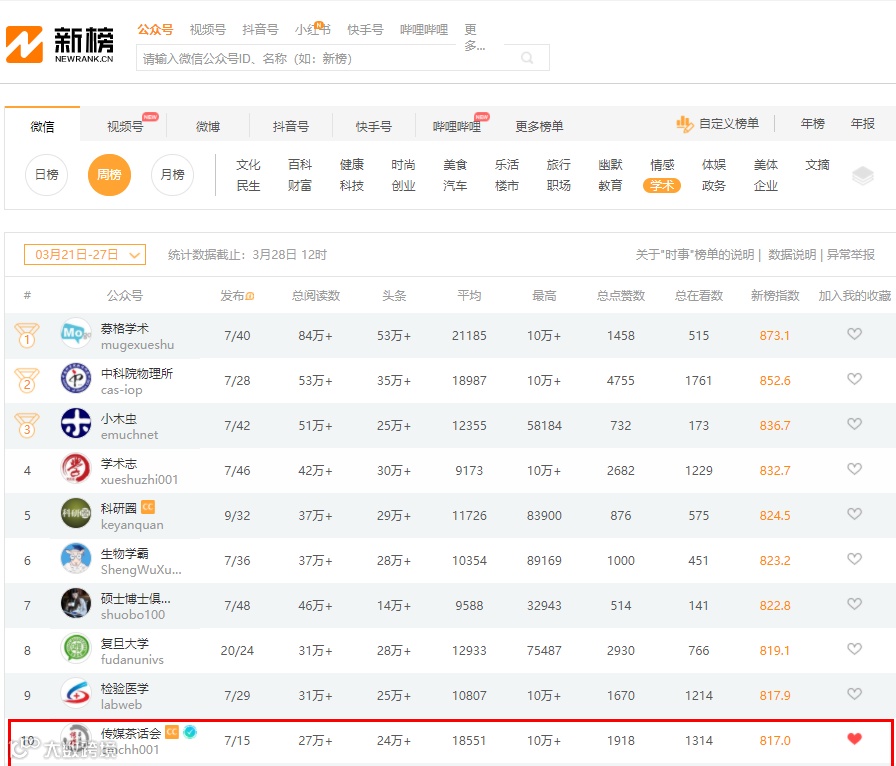Switch to 视频号 ranking tab
Image resolution: width=896 pixels, height=766 pixels.
[x=125, y=126]
